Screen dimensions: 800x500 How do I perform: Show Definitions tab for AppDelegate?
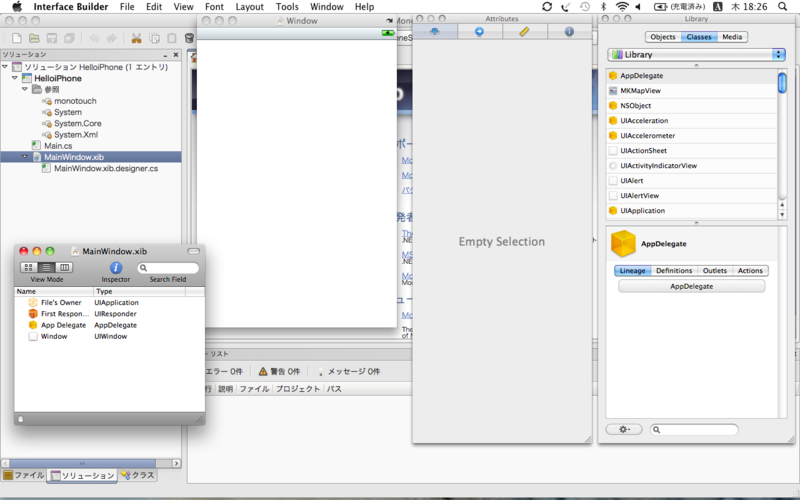point(674,270)
